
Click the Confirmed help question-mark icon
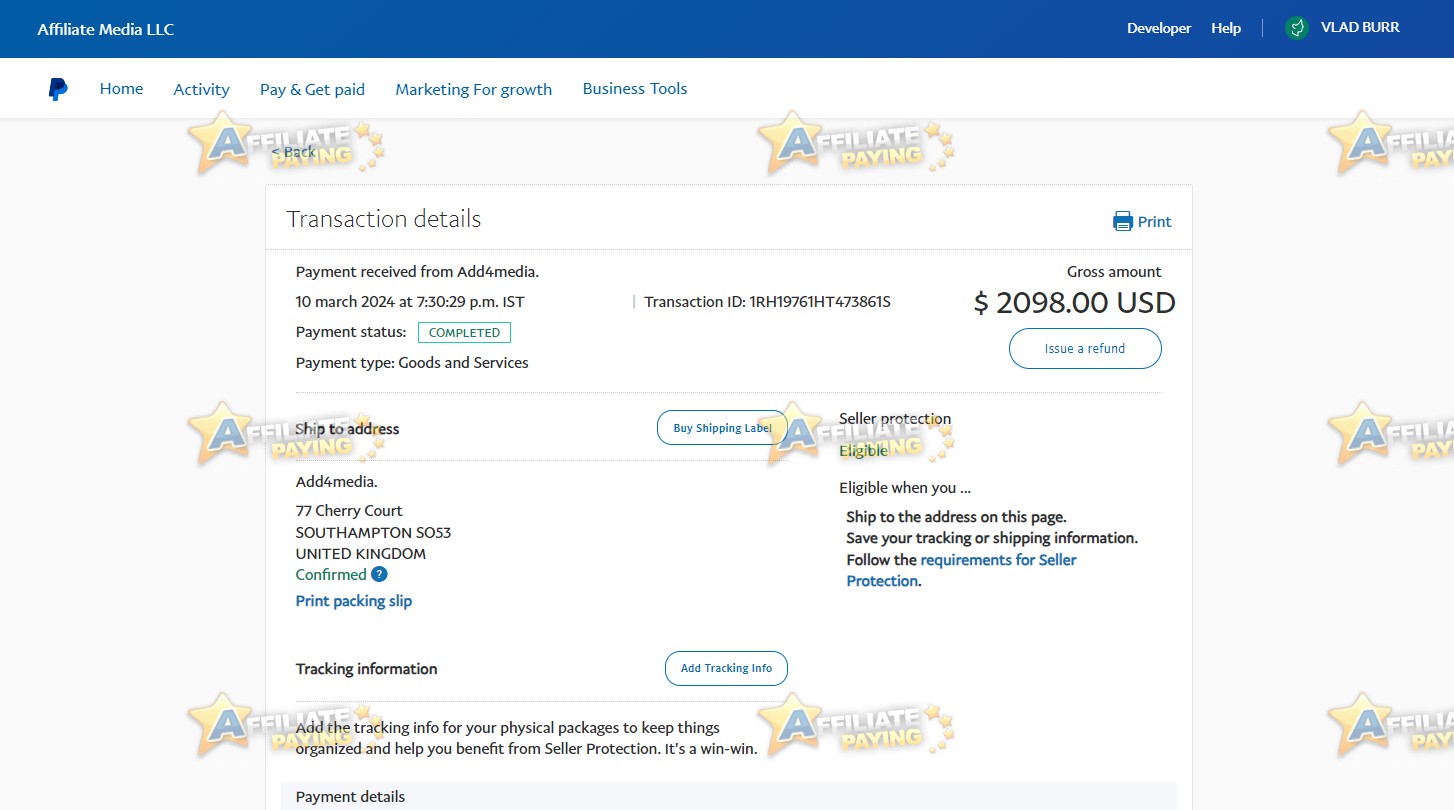point(379,574)
